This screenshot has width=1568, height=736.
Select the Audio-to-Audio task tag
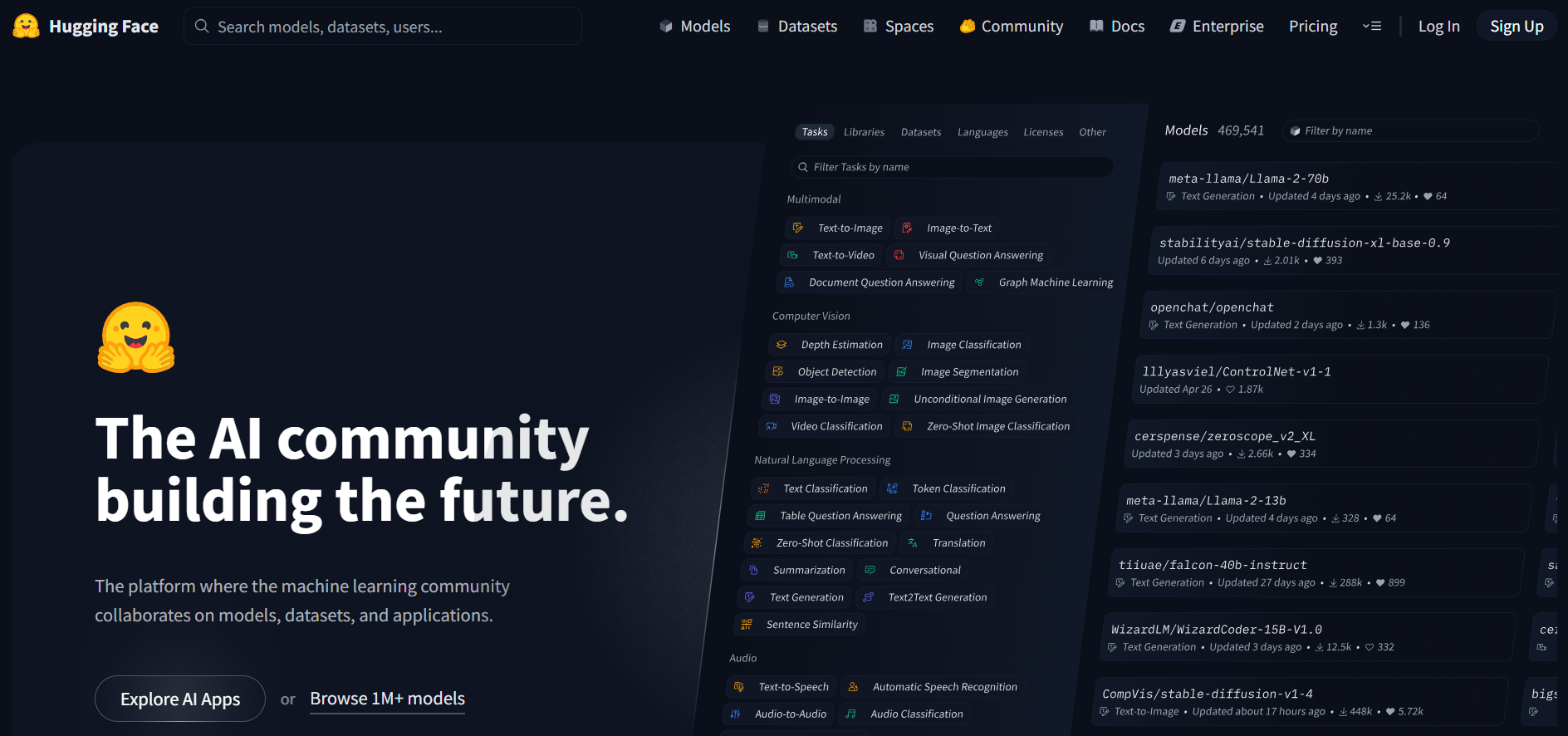pyautogui.click(x=778, y=714)
